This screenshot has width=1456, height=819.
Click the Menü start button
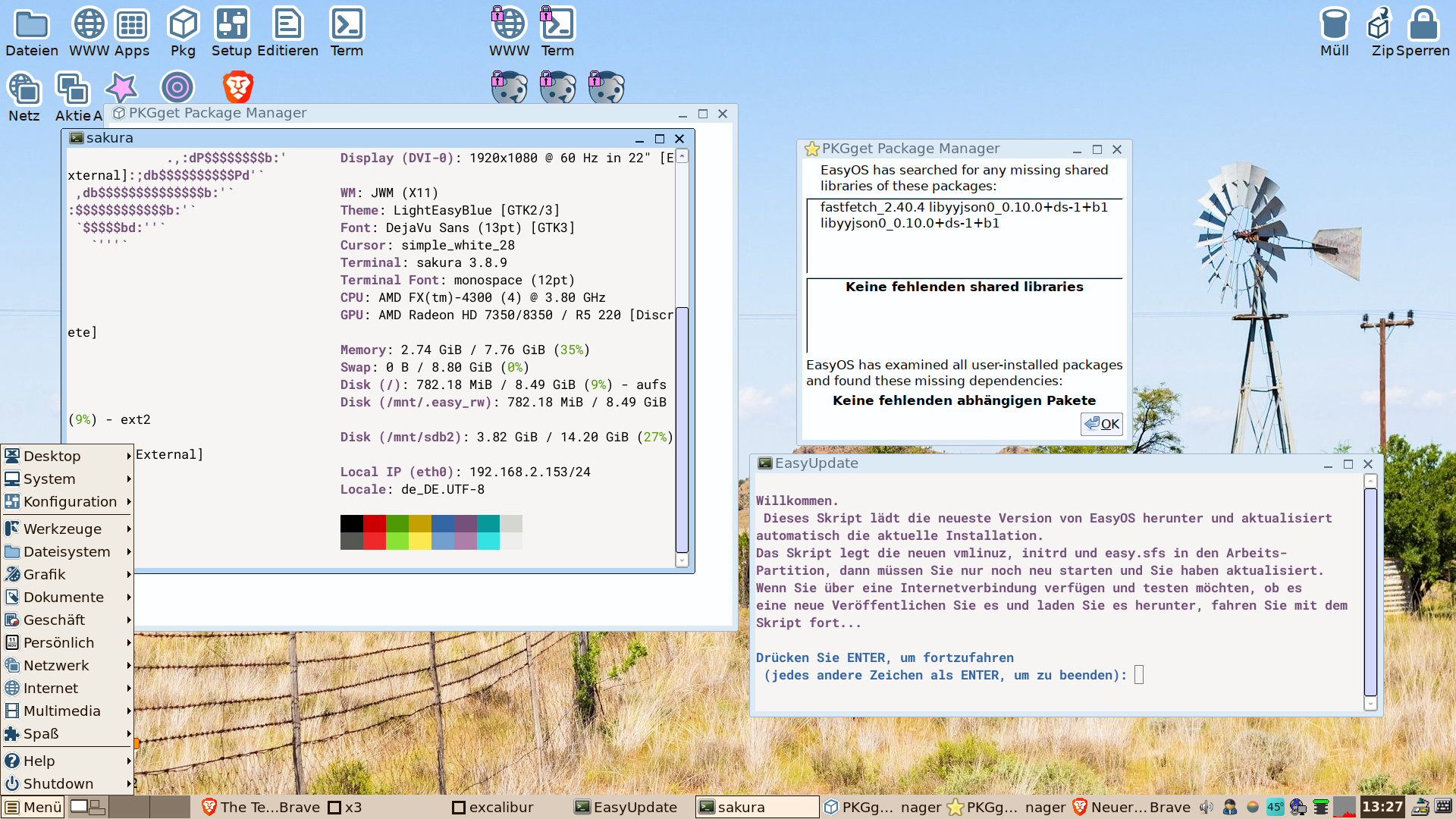coord(33,807)
